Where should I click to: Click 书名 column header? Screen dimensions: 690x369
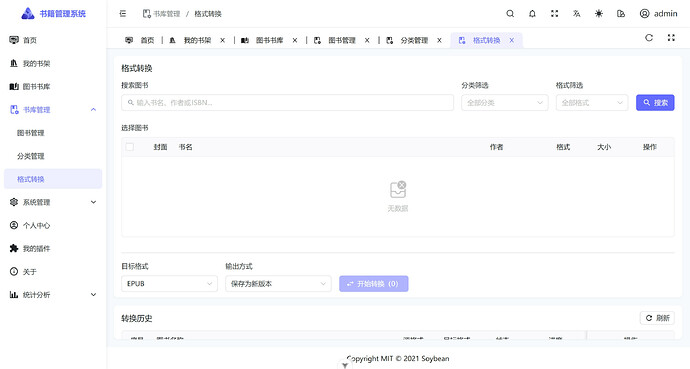click(185, 147)
